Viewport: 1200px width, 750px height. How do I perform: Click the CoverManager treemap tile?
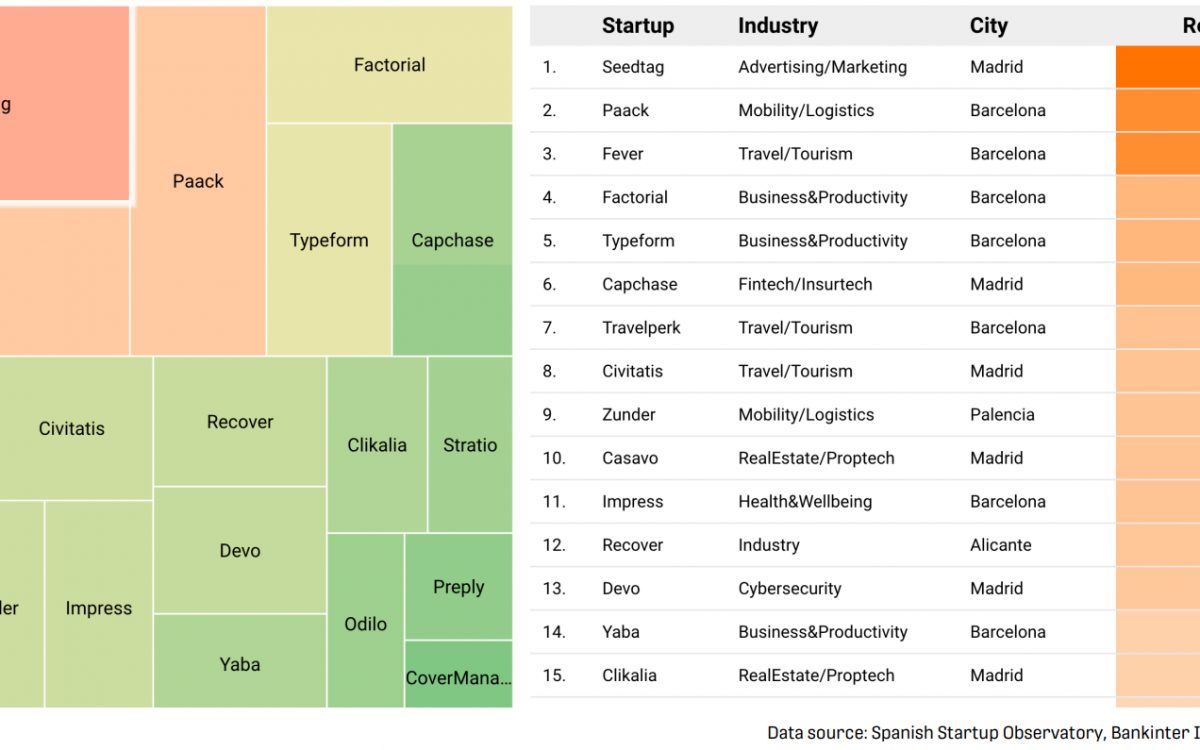pyautogui.click(x=458, y=676)
